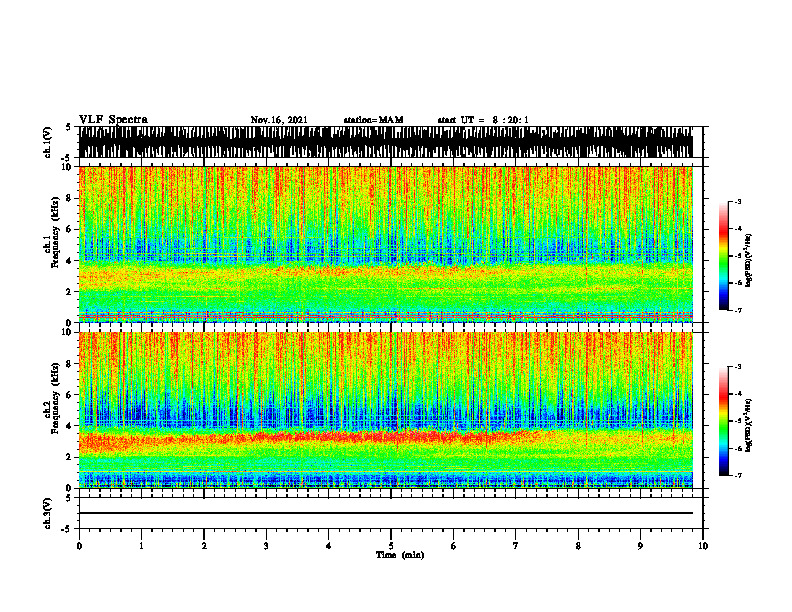Click the ch.2 colorbar log PSD units label
Viewport: 792px width, 612px height.
tap(749, 425)
